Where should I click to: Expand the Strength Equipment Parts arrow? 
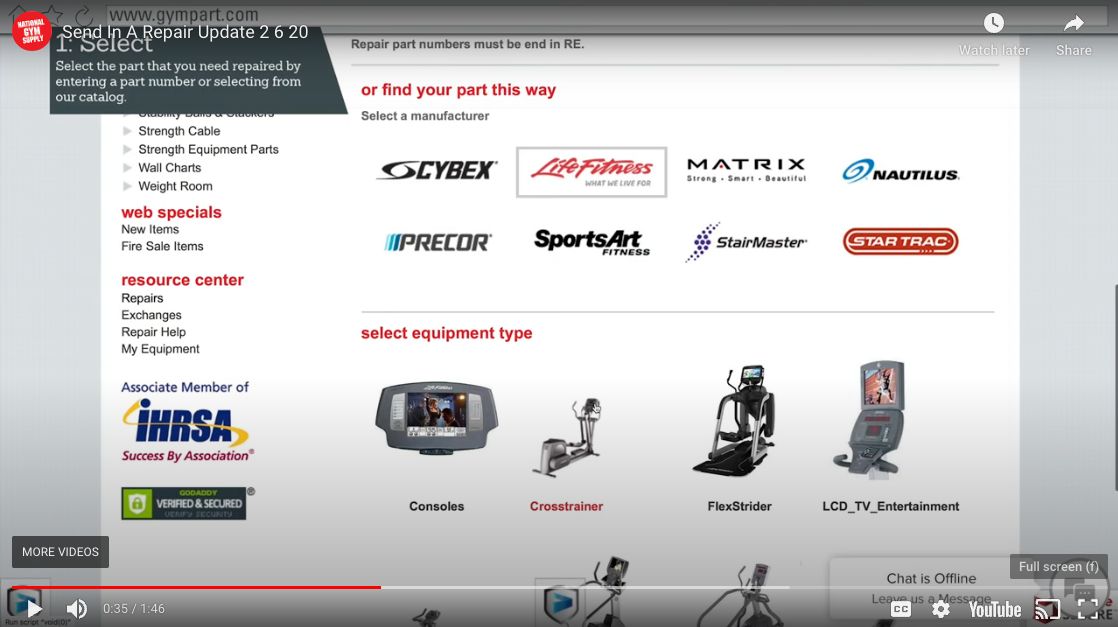(x=127, y=150)
